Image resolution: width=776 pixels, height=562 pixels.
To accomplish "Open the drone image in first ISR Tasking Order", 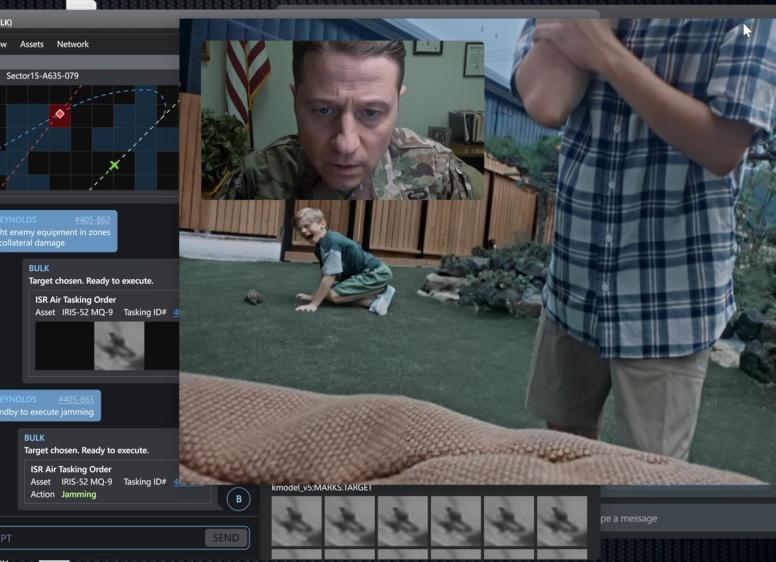I will point(119,345).
